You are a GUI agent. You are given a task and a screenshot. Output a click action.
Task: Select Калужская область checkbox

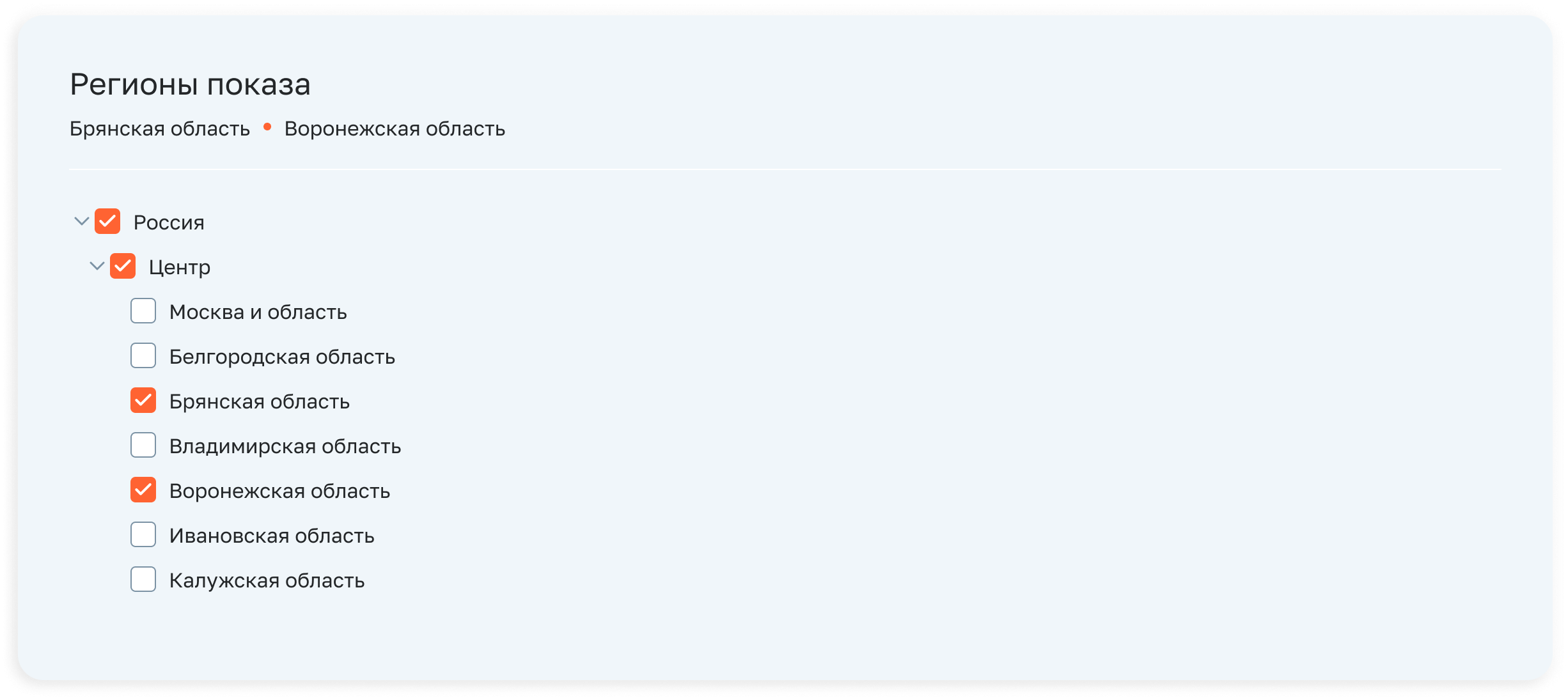(x=144, y=580)
